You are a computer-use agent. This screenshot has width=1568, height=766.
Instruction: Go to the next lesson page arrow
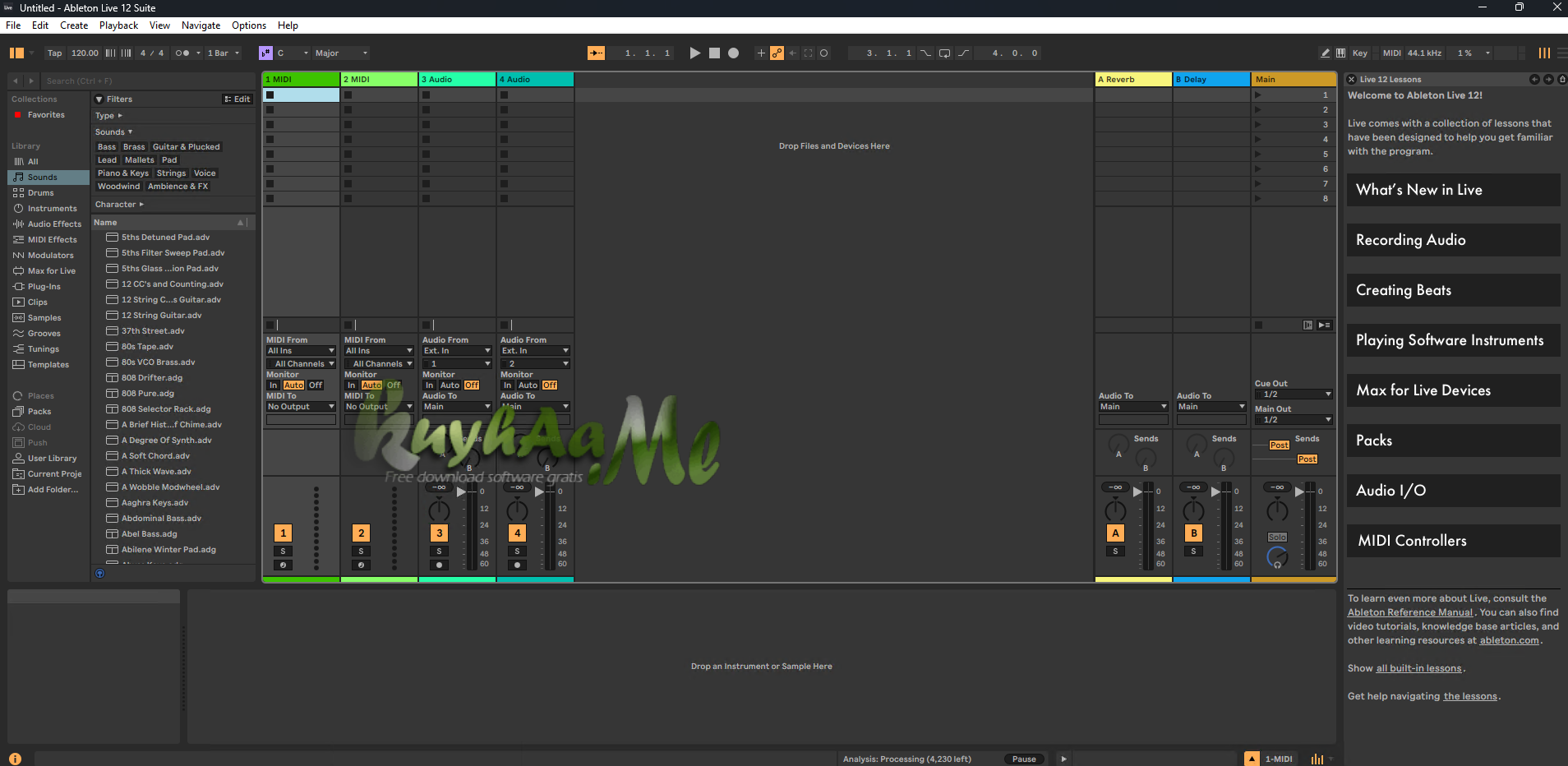pos(1548,80)
